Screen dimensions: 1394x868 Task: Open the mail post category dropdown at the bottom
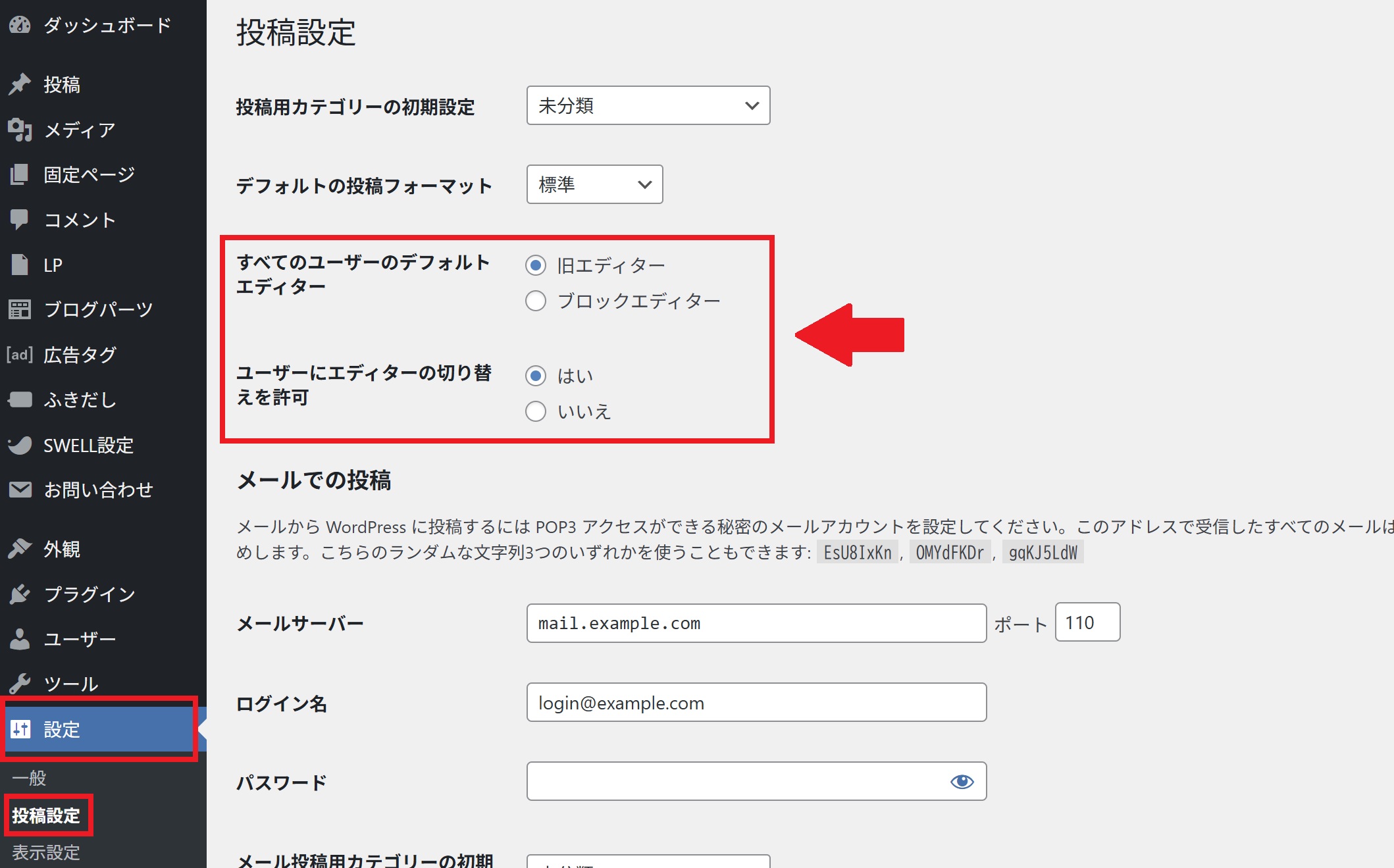coord(648,861)
